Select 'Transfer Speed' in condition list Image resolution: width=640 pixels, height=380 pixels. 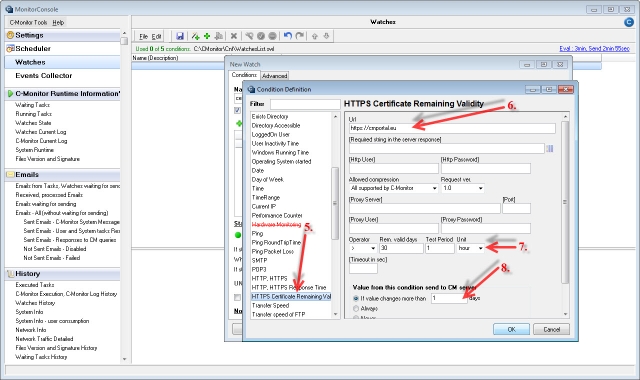coord(270,306)
